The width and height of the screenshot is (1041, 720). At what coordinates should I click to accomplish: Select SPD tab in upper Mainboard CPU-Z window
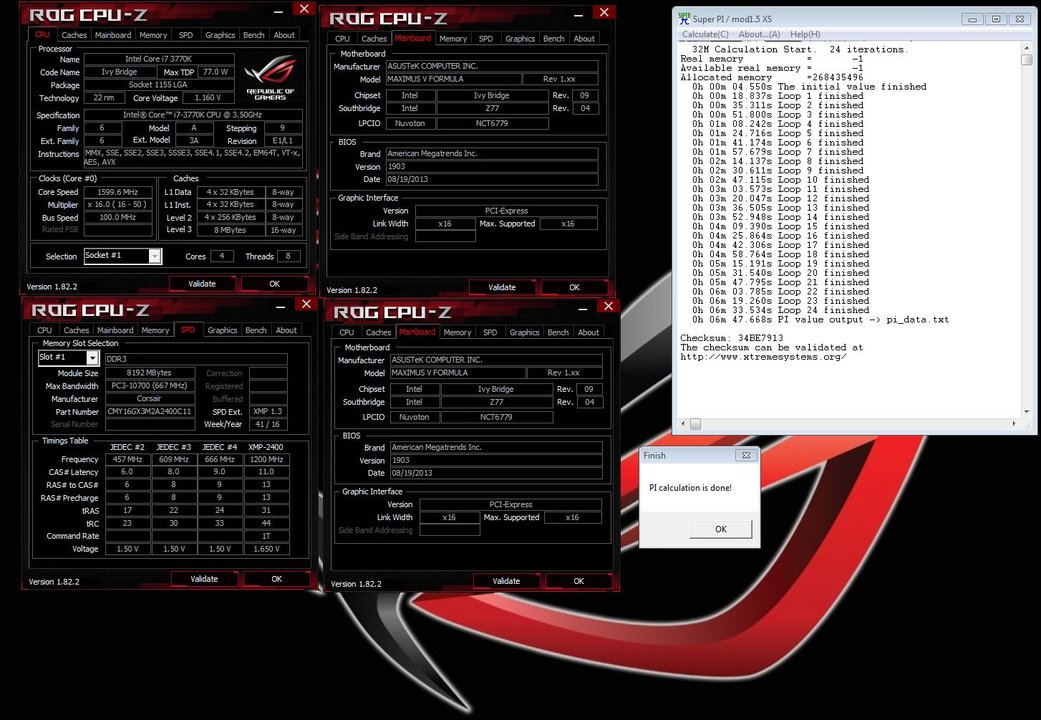pyautogui.click(x=486, y=39)
